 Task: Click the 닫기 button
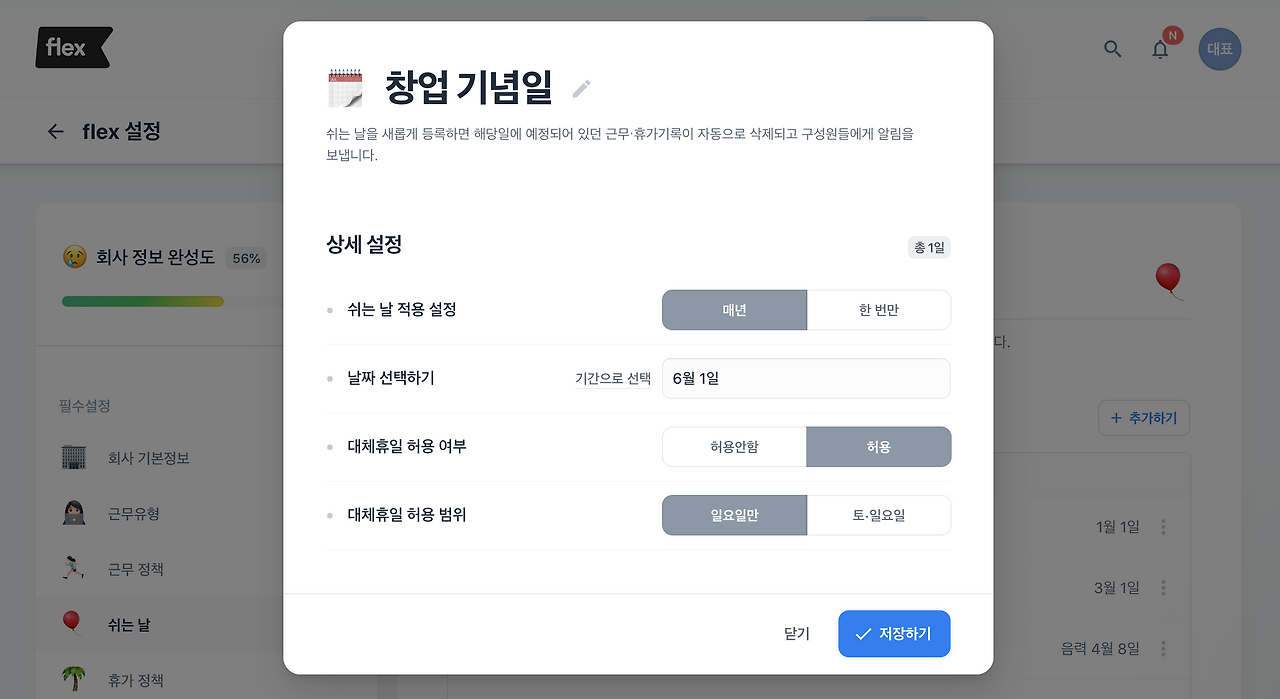pyautogui.click(x=797, y=634)
